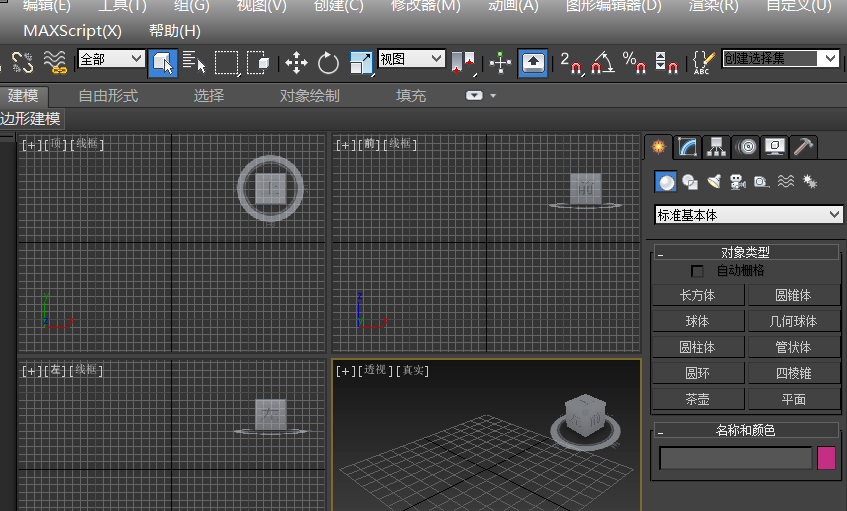Collapse the 对象类型 rollout
Image resolution: width=847 pixels, height=511 pixels.
[x=745, y=252]
